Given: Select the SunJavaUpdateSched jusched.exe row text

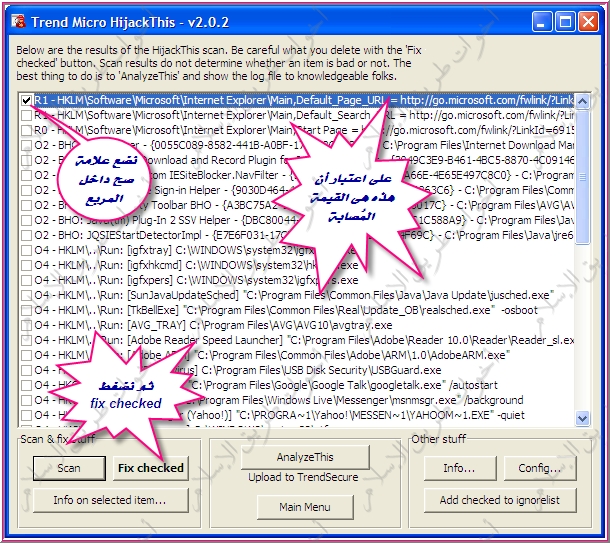Looking at the screenshot, I should point(292,295).
